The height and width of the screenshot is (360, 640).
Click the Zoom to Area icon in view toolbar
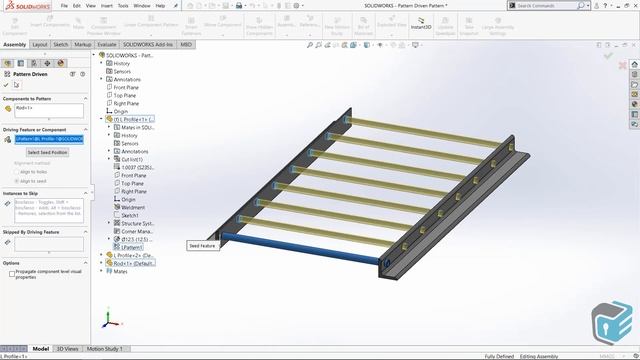(x=318, y=45)
